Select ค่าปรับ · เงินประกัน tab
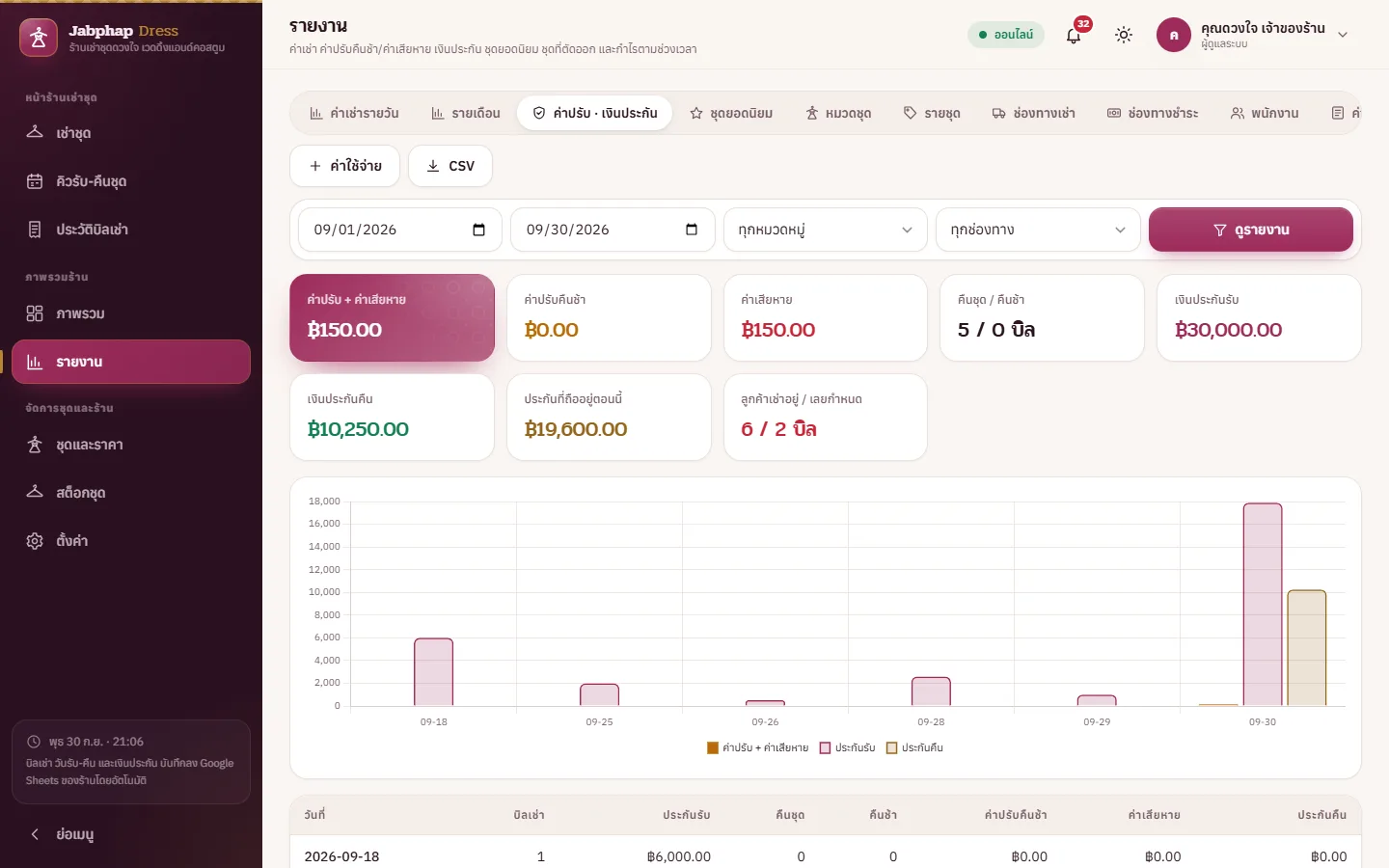 [x=595, y=113]
